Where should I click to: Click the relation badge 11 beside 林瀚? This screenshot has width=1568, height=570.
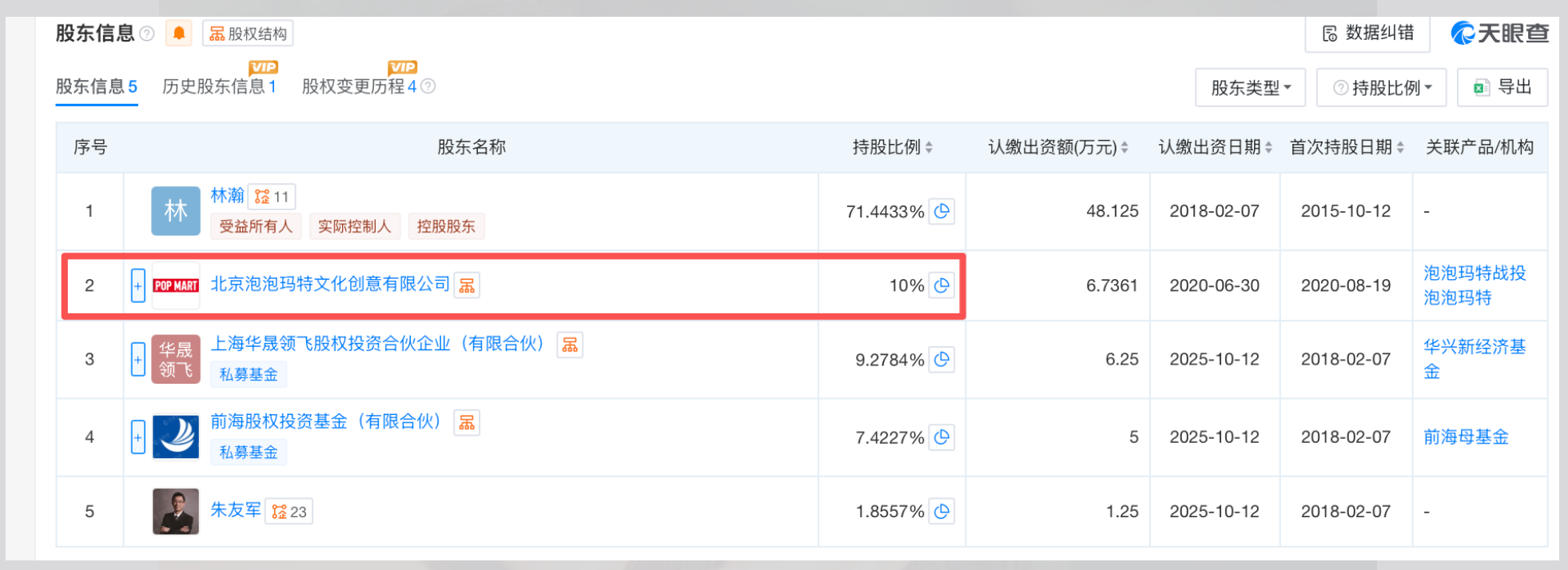pyautogui.click(x=272, y=197)
